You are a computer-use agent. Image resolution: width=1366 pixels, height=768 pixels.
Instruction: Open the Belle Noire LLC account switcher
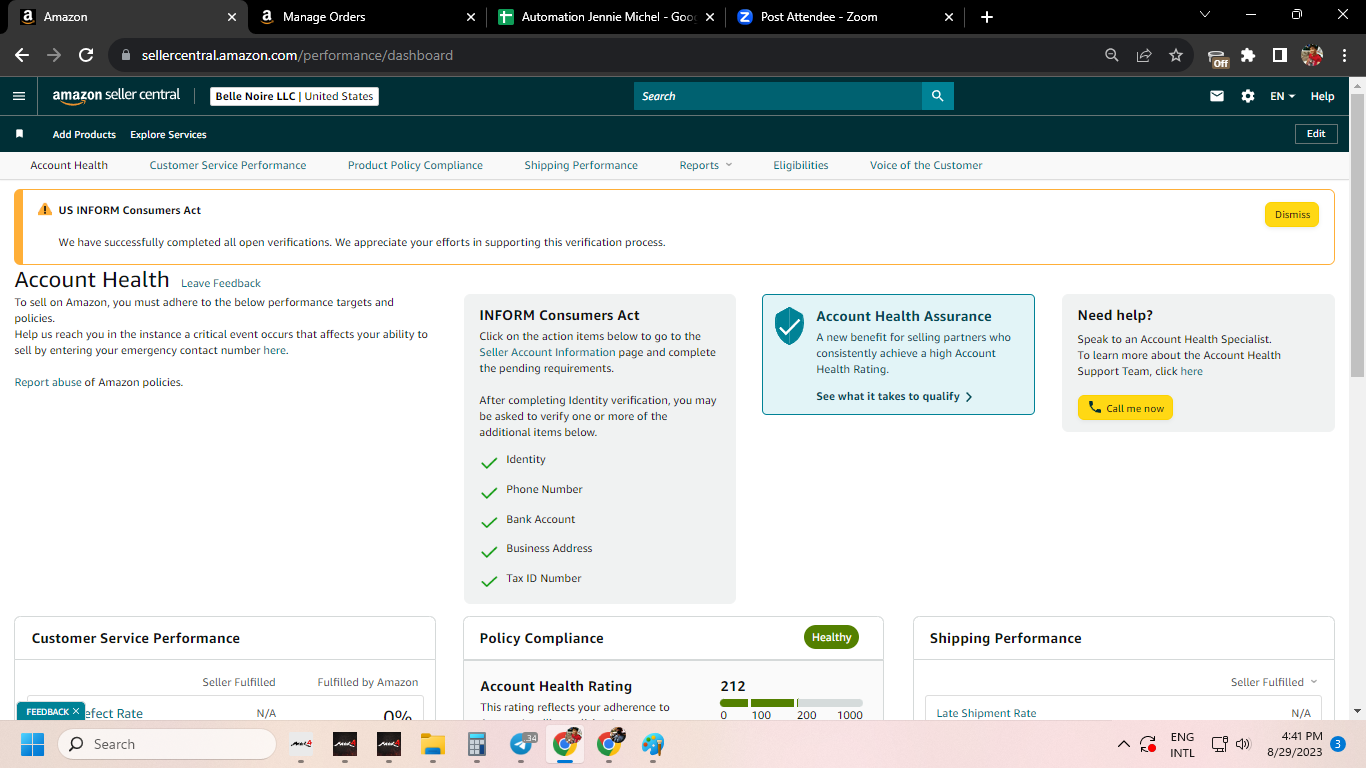(295, 96)
